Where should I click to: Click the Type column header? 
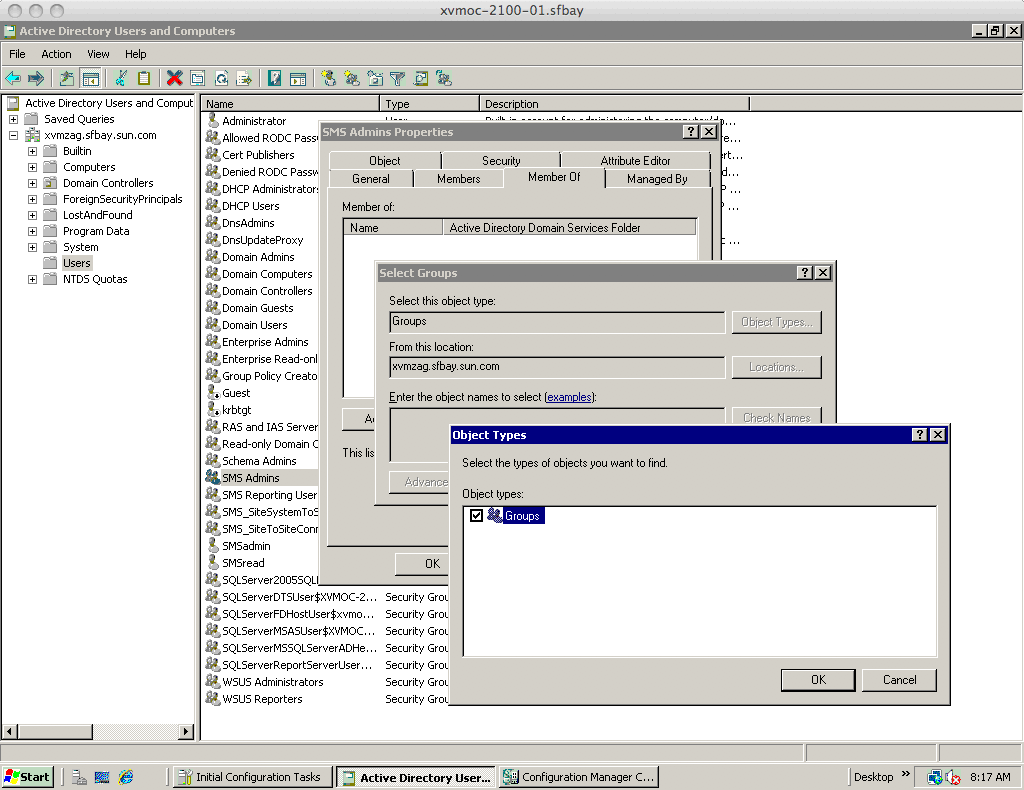click(430, 104)
